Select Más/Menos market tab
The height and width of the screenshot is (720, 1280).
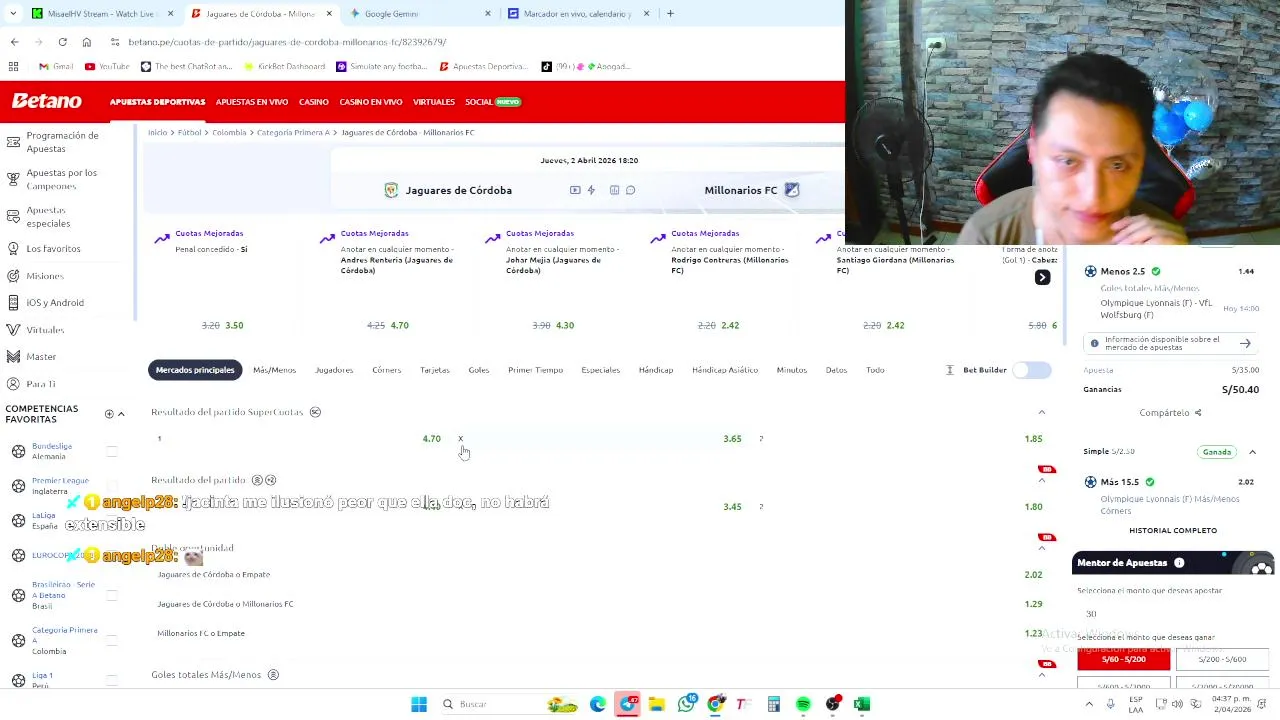point(274,370)
